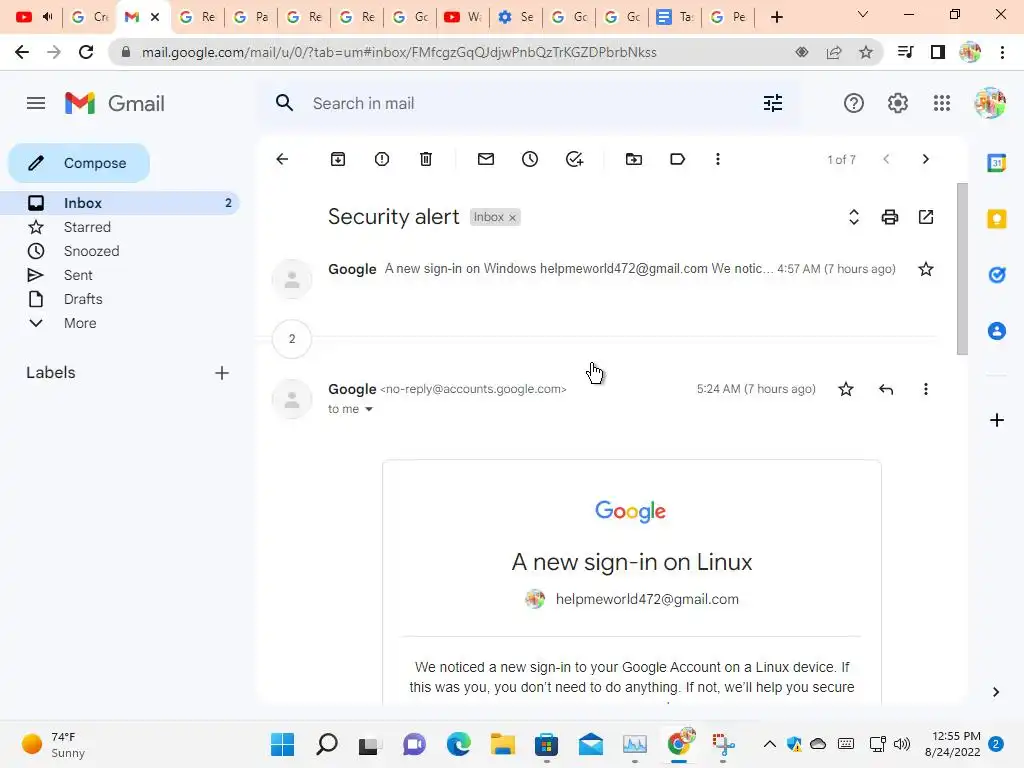This screenshot has height=768, width=1024.
Task: Add conversation to Tasks
Action: 574,159
